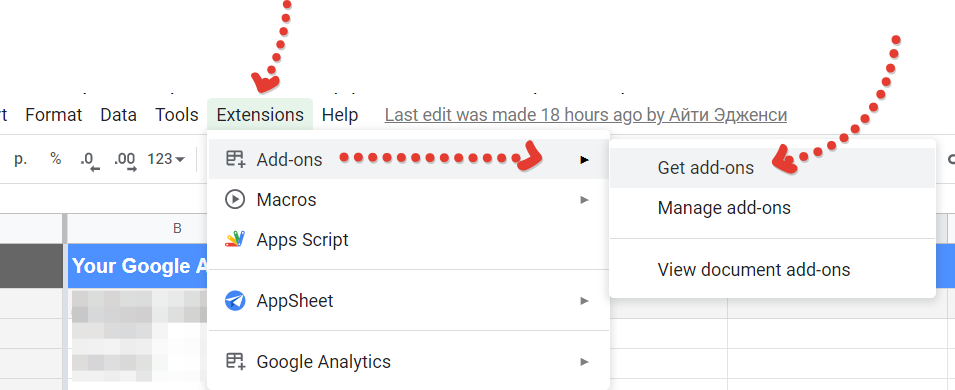Decrease decimal places in toolbar
Image resolution: width=955 pixels, height=390 pixels.
coord(90,160)
